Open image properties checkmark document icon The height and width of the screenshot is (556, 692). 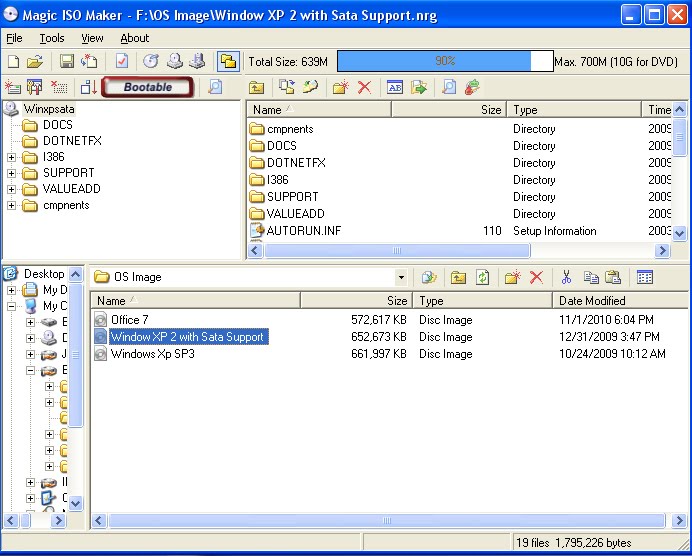[121, 61]
